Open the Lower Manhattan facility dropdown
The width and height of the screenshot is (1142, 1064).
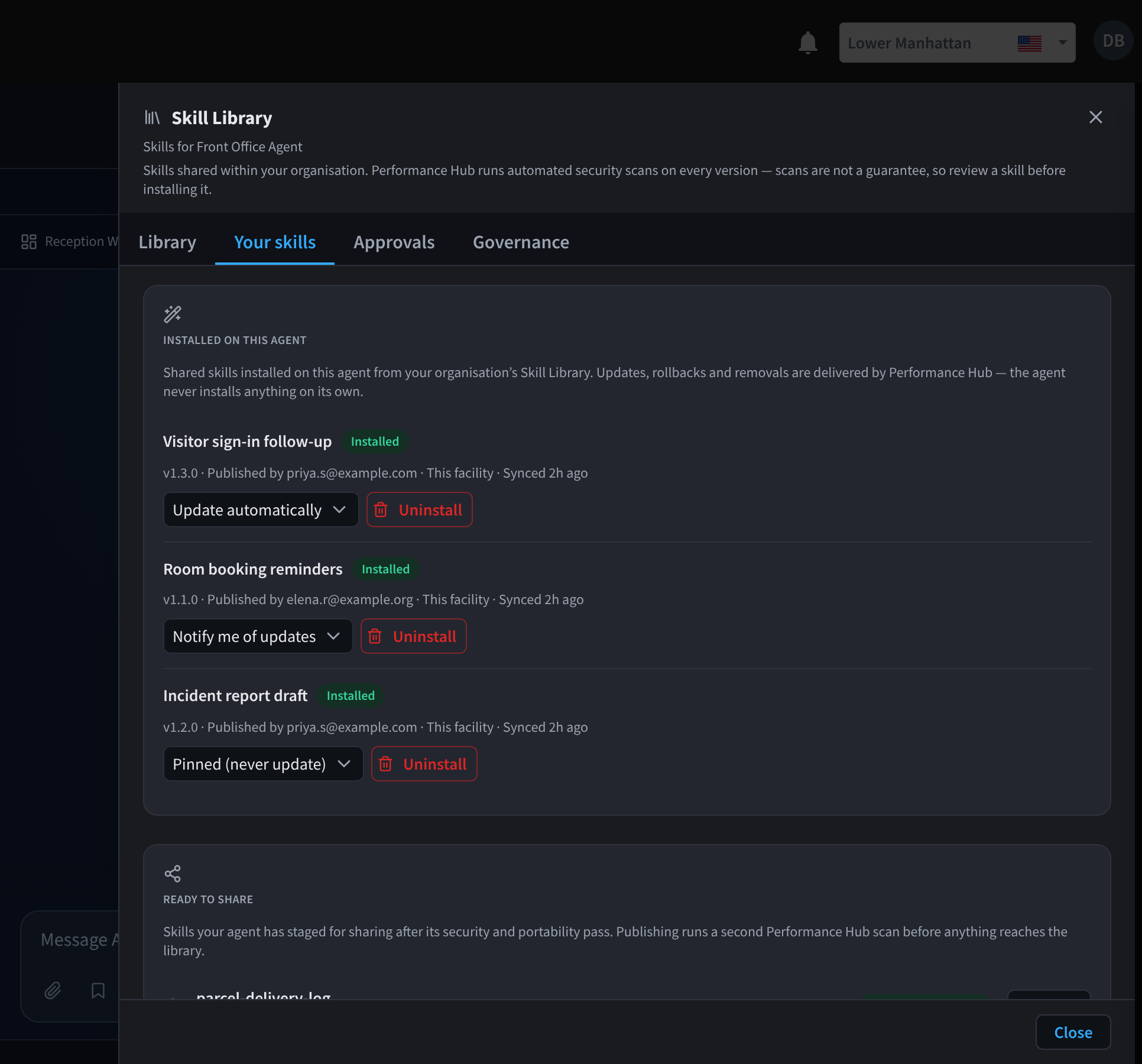pyautogui.click(x=957, y=43)
